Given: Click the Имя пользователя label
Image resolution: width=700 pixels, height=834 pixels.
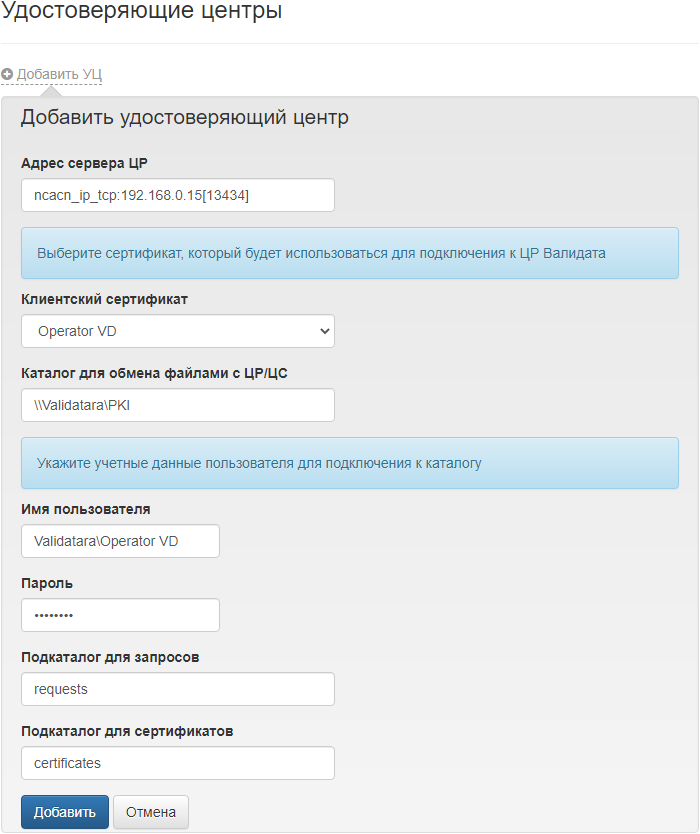Looking at the screenshot, I should (x=86, y=509).
